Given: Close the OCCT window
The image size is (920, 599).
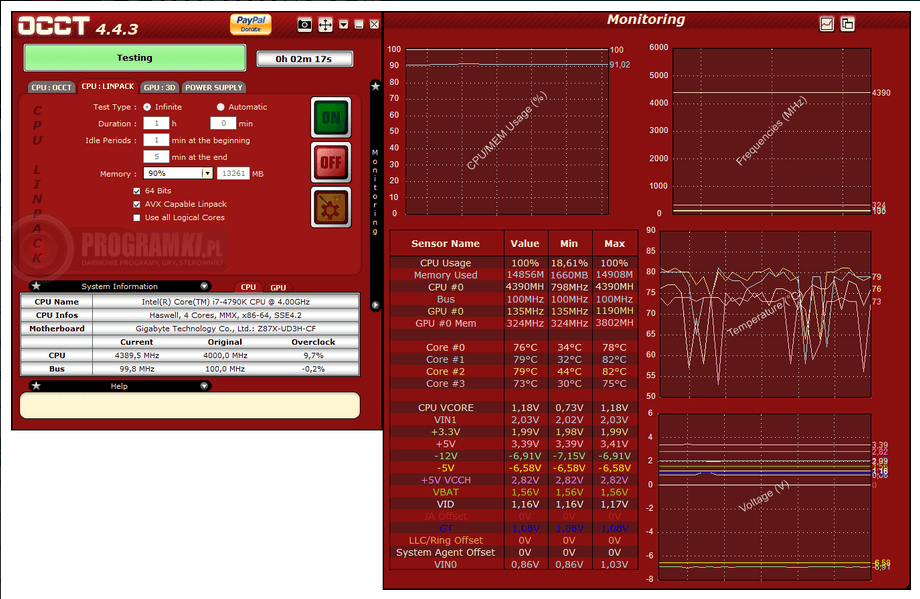Looking at the screenshot, I should pos(374,25).
